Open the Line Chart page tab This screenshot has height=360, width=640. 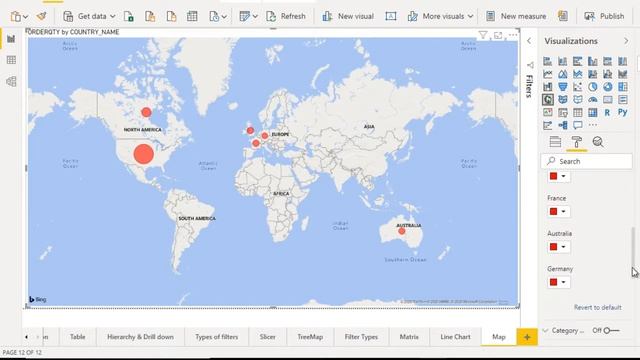[455, 337]
